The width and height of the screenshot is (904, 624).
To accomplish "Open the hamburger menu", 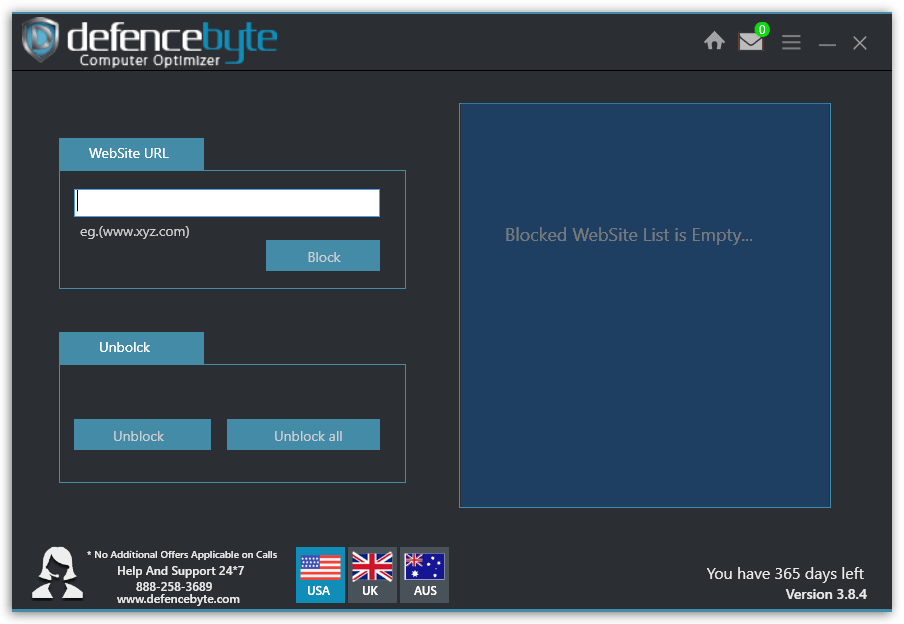I will click(791, 42).
